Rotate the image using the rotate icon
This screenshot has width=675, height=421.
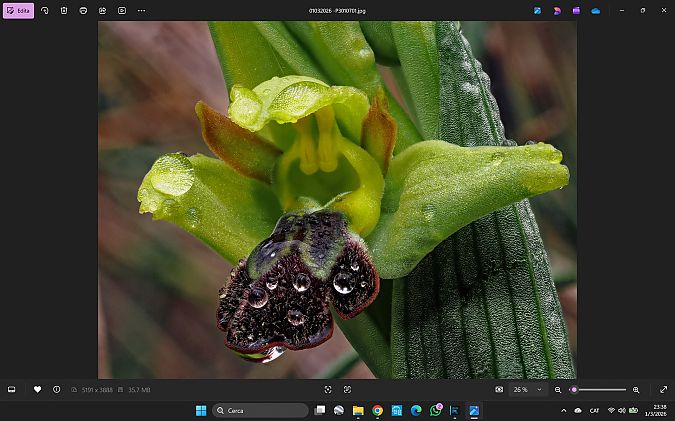(45, 10)
